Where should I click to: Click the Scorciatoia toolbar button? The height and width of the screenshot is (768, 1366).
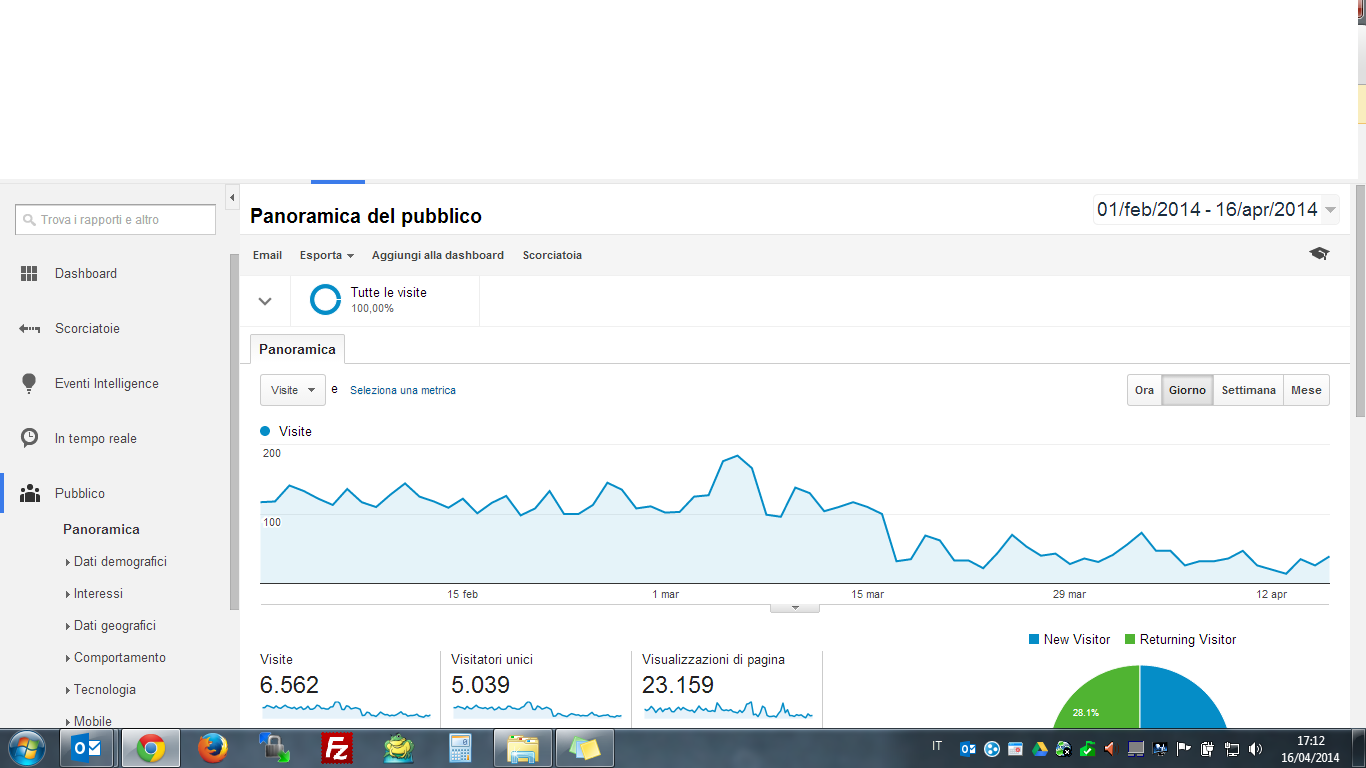(x=552, y=255)
